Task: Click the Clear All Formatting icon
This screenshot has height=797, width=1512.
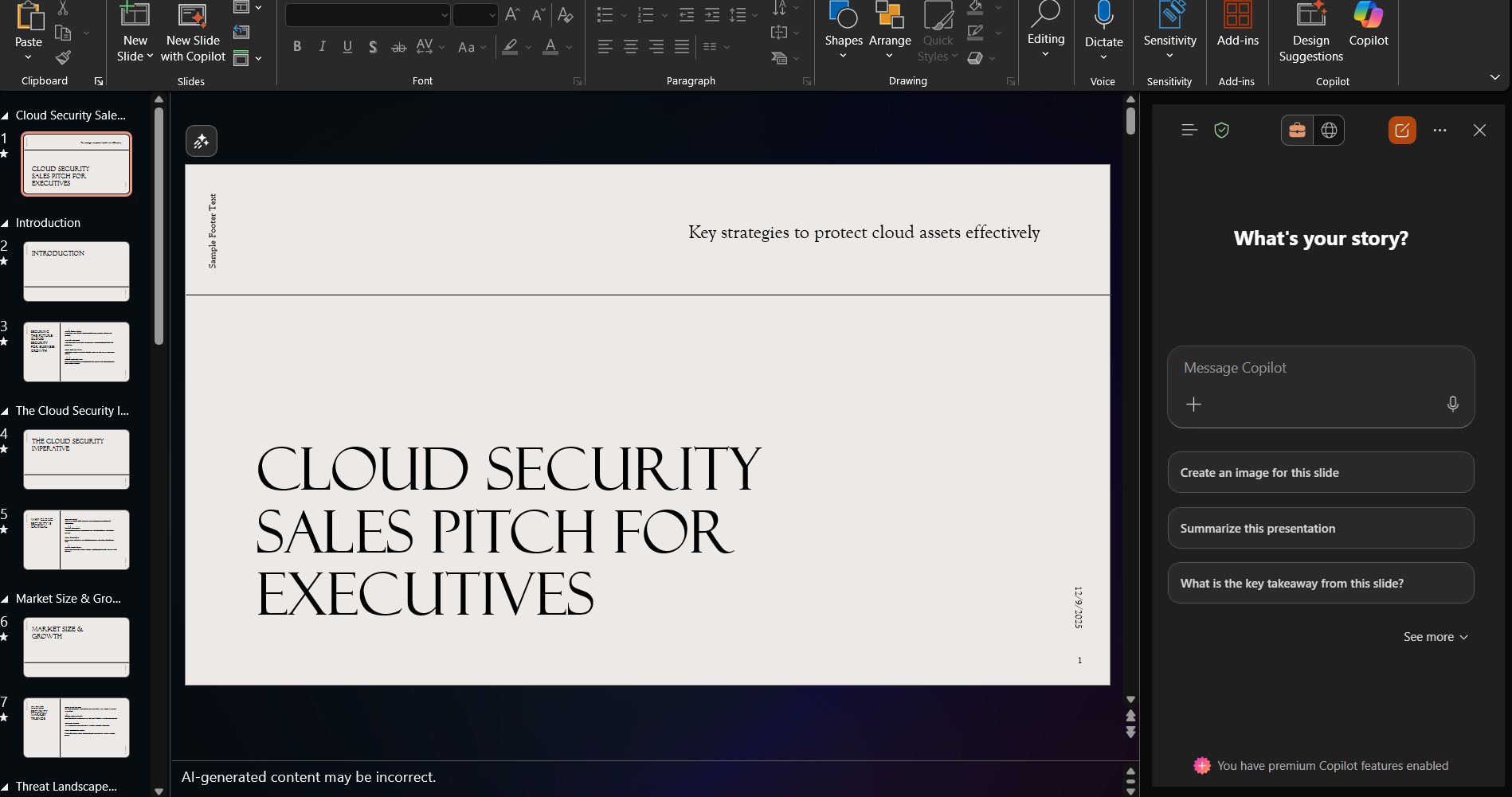Action: point(565,15)
